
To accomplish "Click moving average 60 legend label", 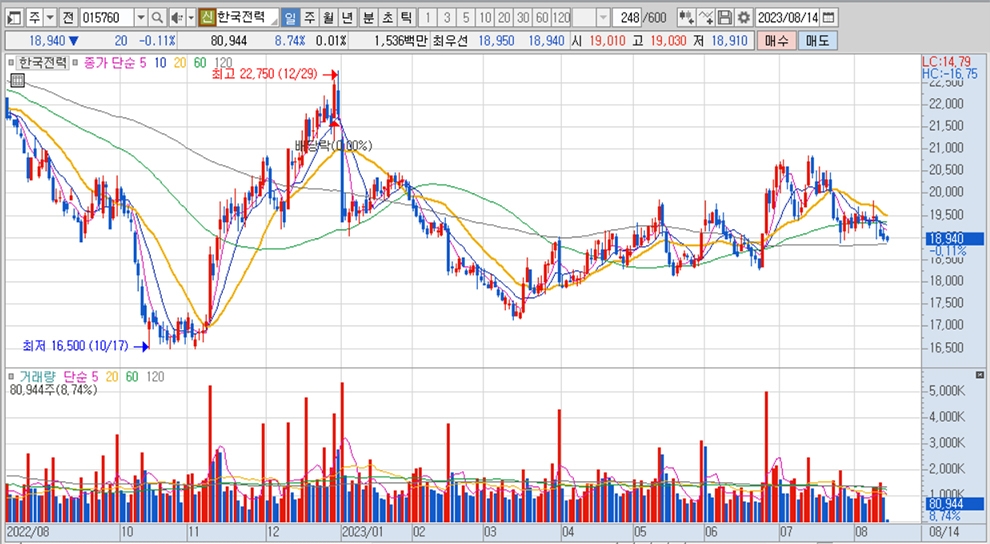I will click(x=200, y=62).
